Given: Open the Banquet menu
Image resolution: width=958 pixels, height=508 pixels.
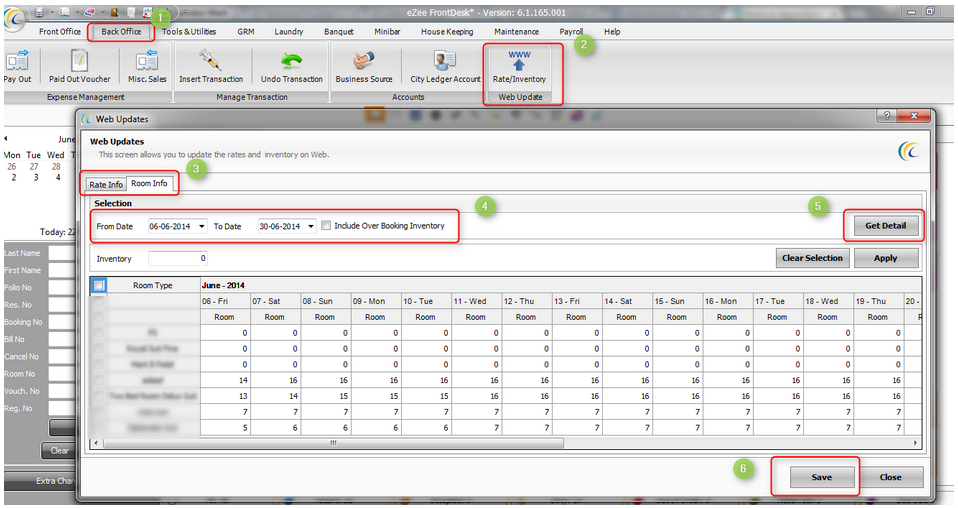Looking at the screenshot, I should (338, 32).
